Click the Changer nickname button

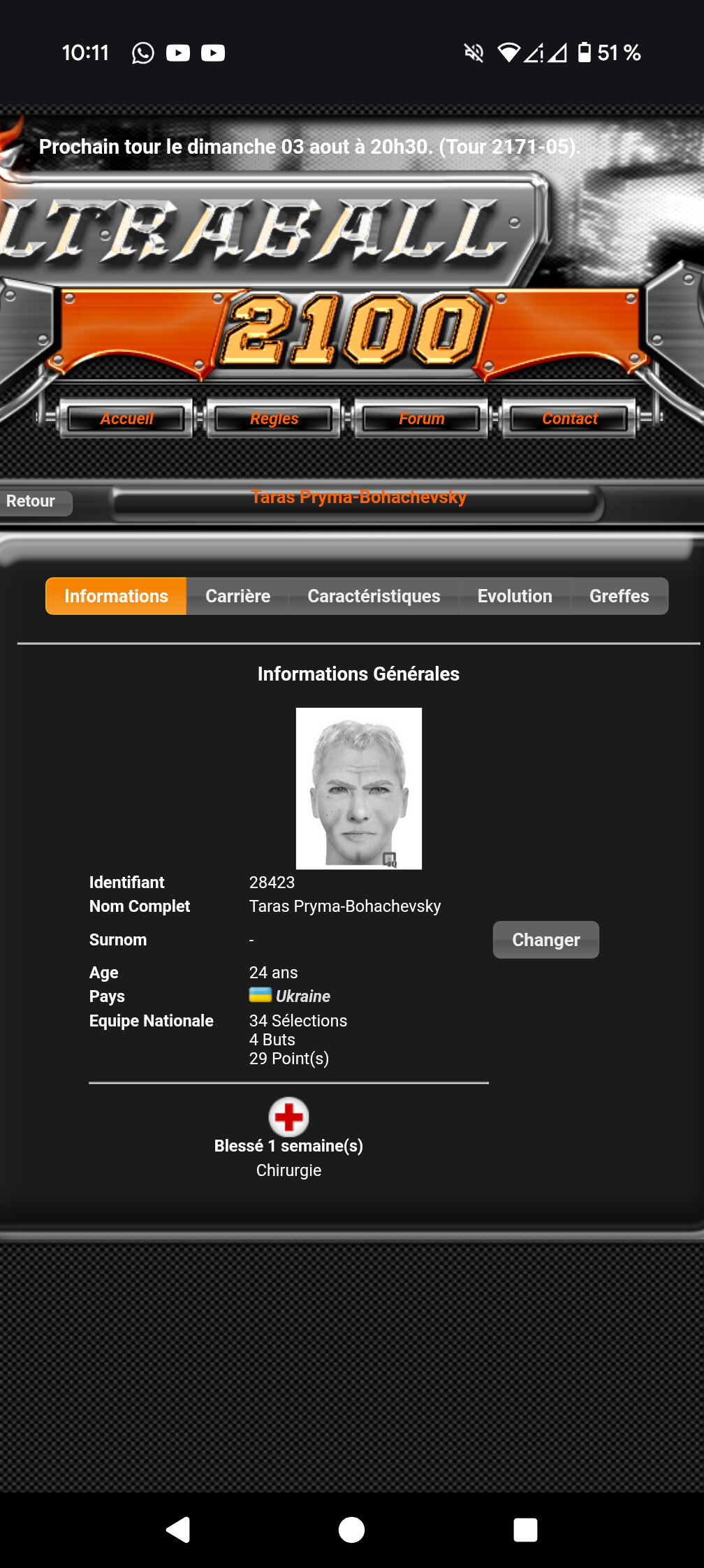click(x=546, y=940)
